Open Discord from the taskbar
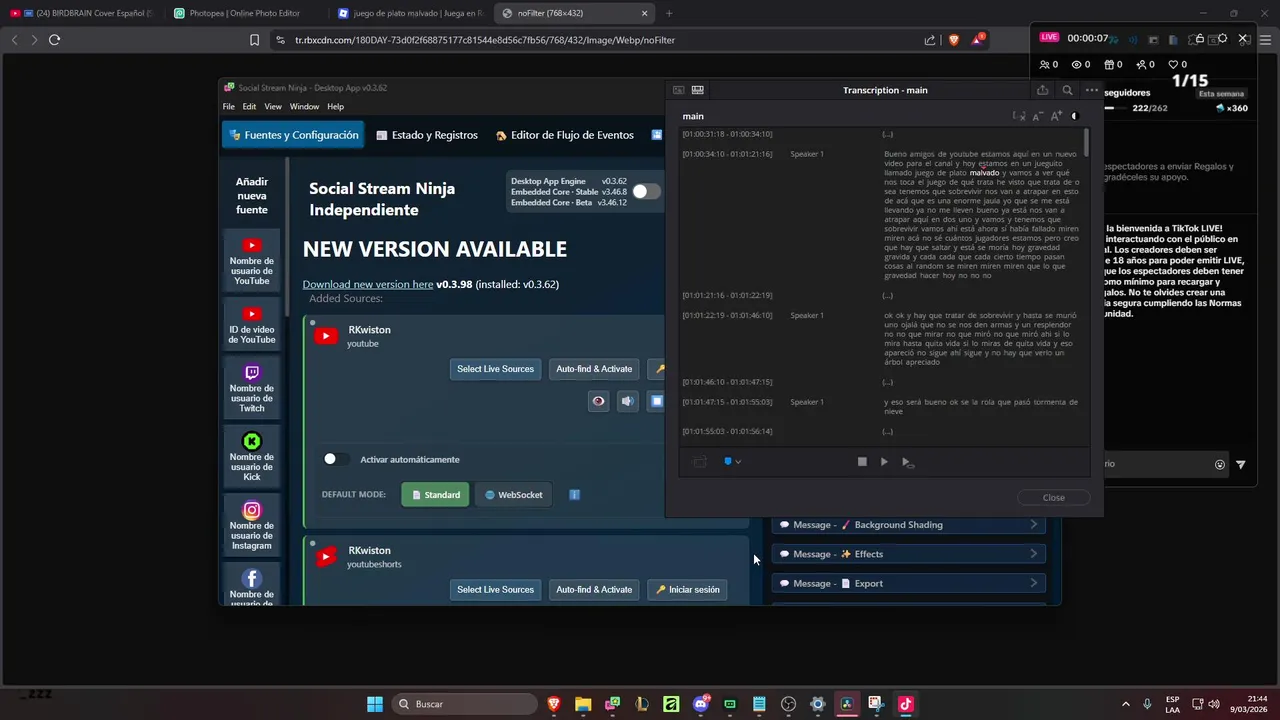1280x720 pixels. click(x=701, y=704)
